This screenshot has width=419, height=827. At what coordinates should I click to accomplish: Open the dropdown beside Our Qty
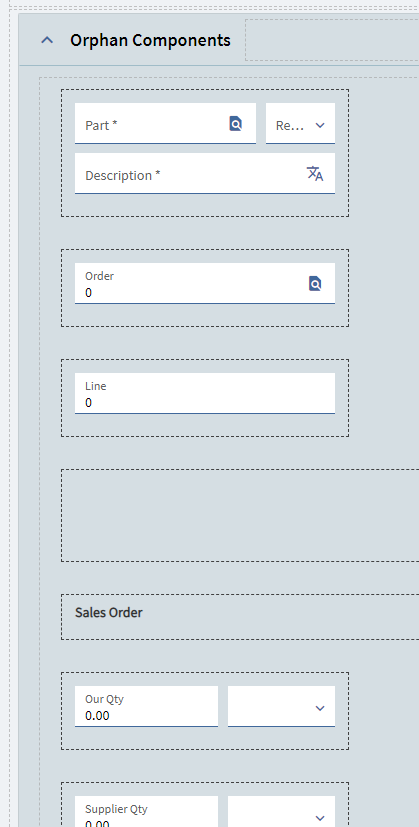click(281, 706)
